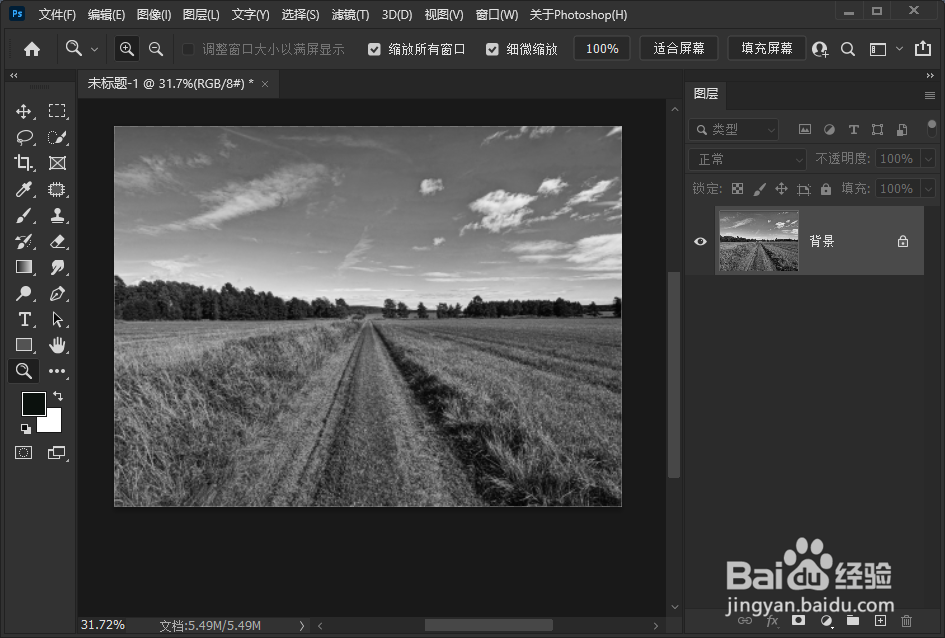Screen dimensions: 945x638
Task: Add a new adjustment layer
Action: [827, 621]
